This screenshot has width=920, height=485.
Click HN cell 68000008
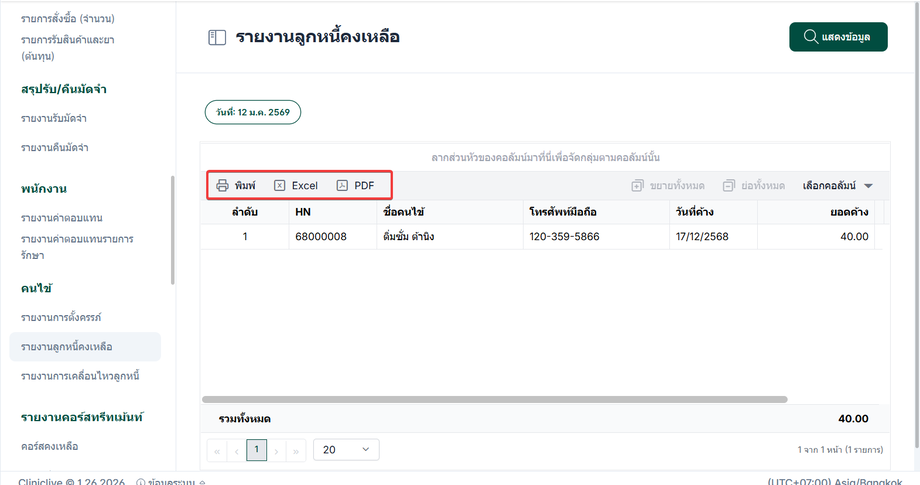pos(321,236)
